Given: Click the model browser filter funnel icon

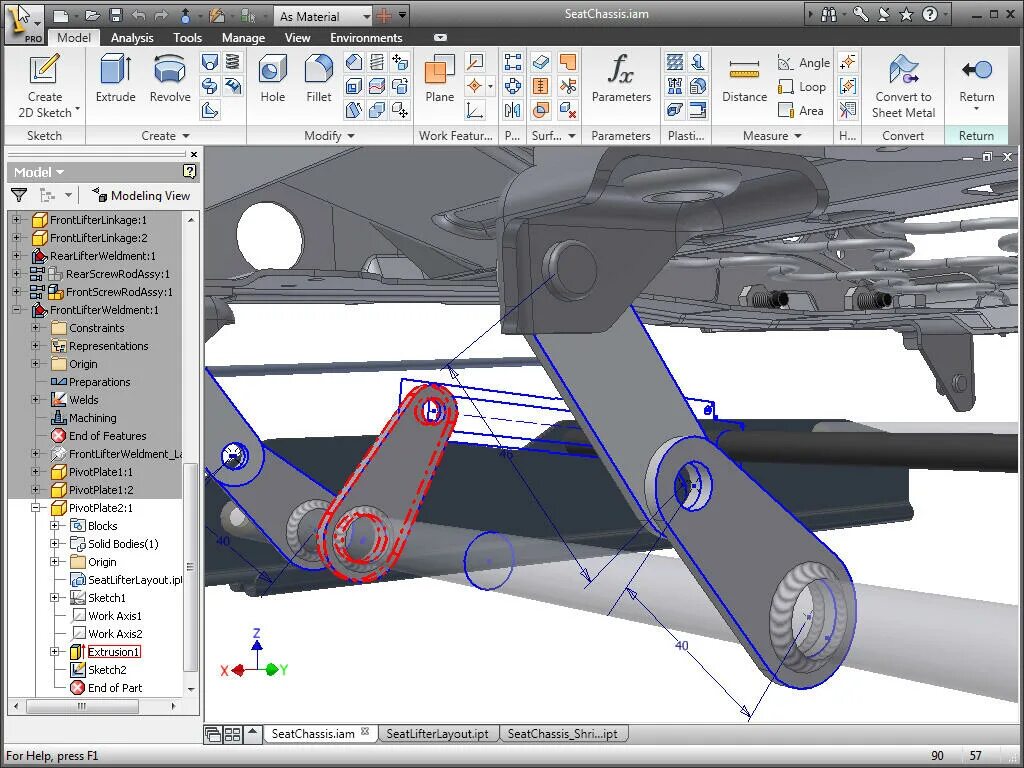Looking at the screenshot, I should 19,195.
